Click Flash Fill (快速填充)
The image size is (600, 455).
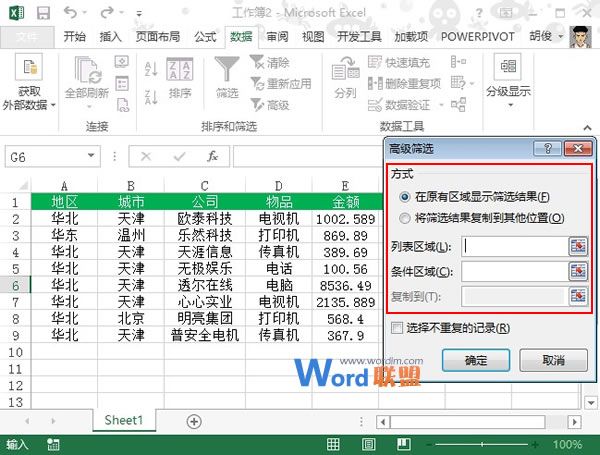pos(399,62)
